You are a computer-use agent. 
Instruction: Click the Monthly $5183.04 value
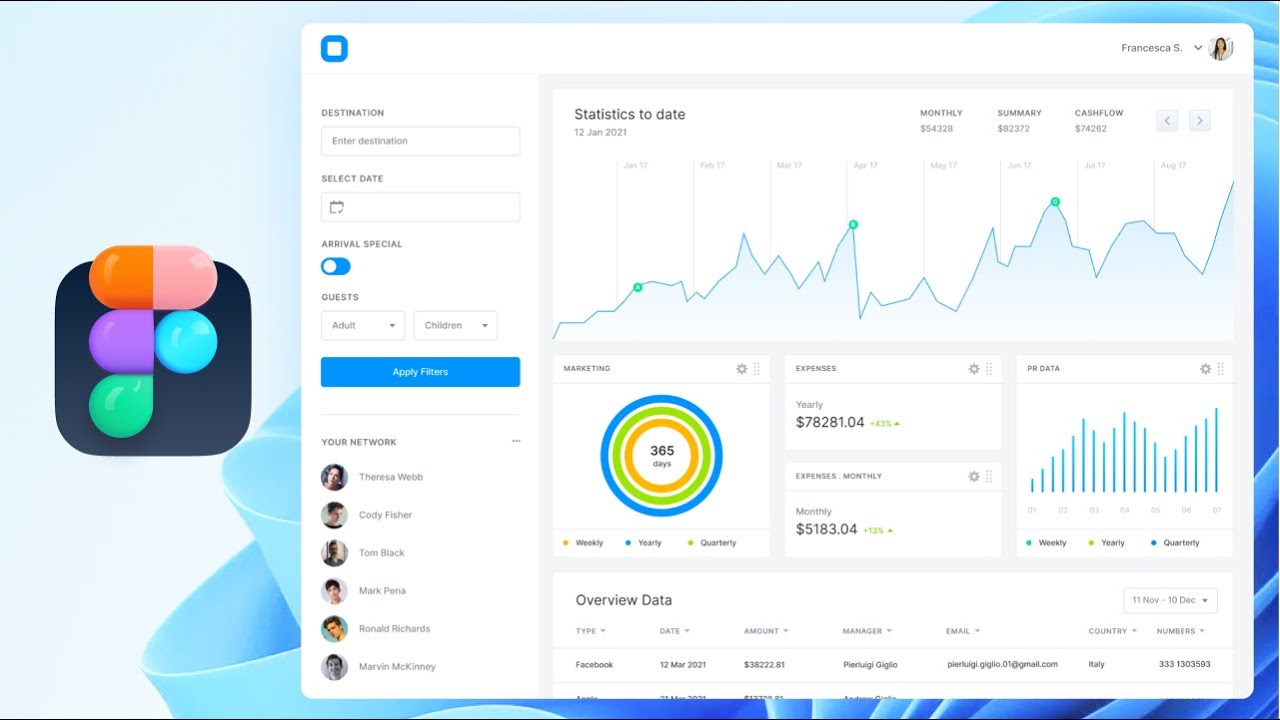(x=827, y=529)
